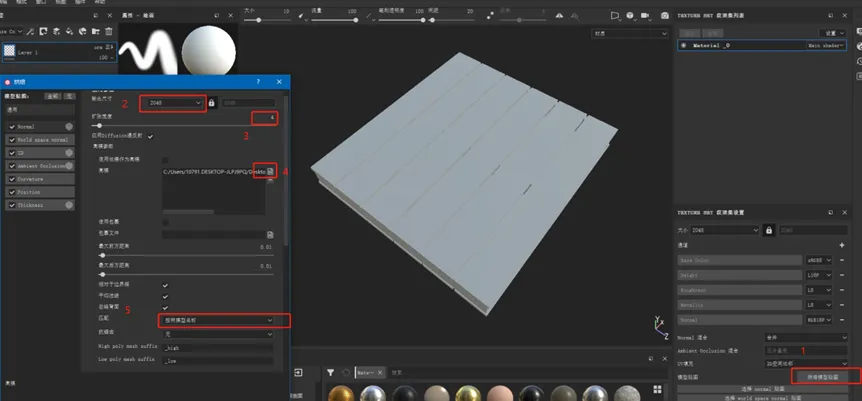Click the help question mark in bake dialog
This screenshot has height=401, width=862.
(x=258, y=82)
